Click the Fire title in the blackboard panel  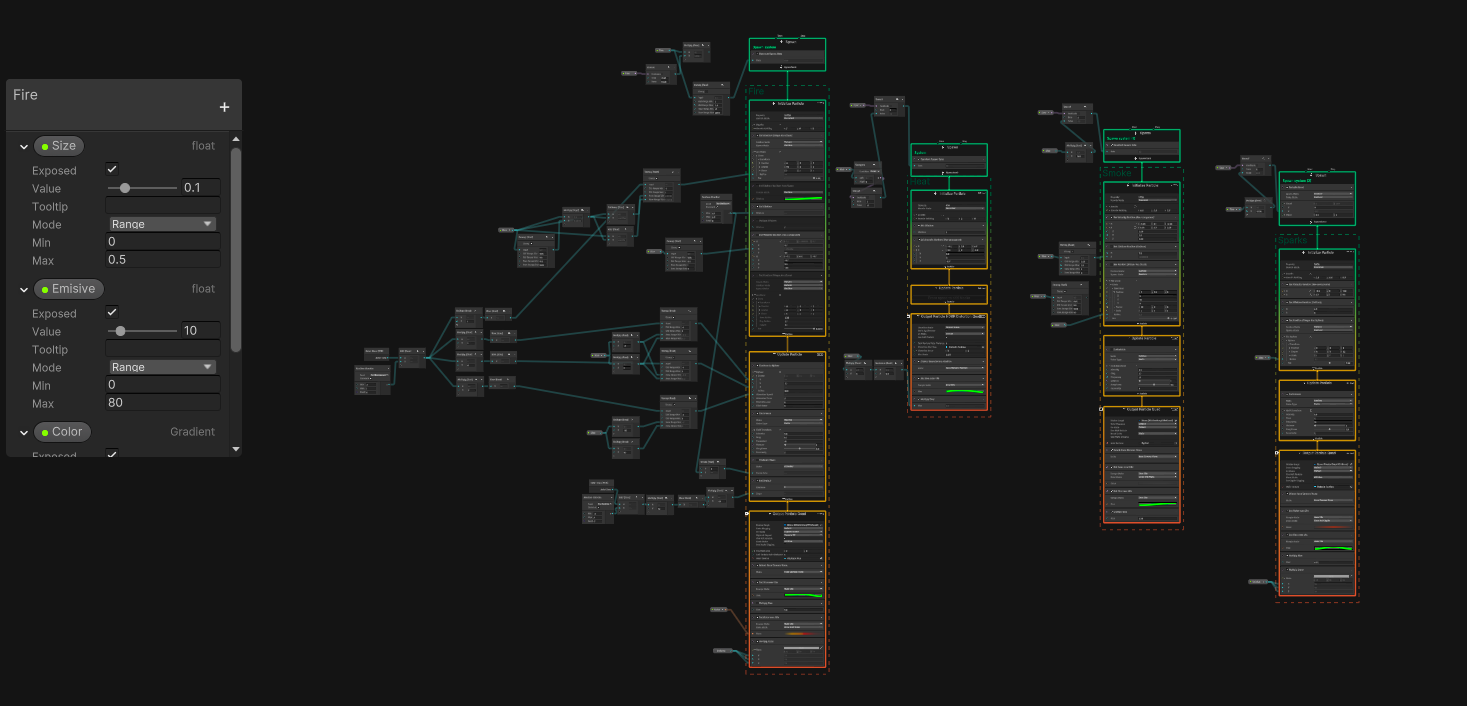pyautogui.click(x=25, y=94)
